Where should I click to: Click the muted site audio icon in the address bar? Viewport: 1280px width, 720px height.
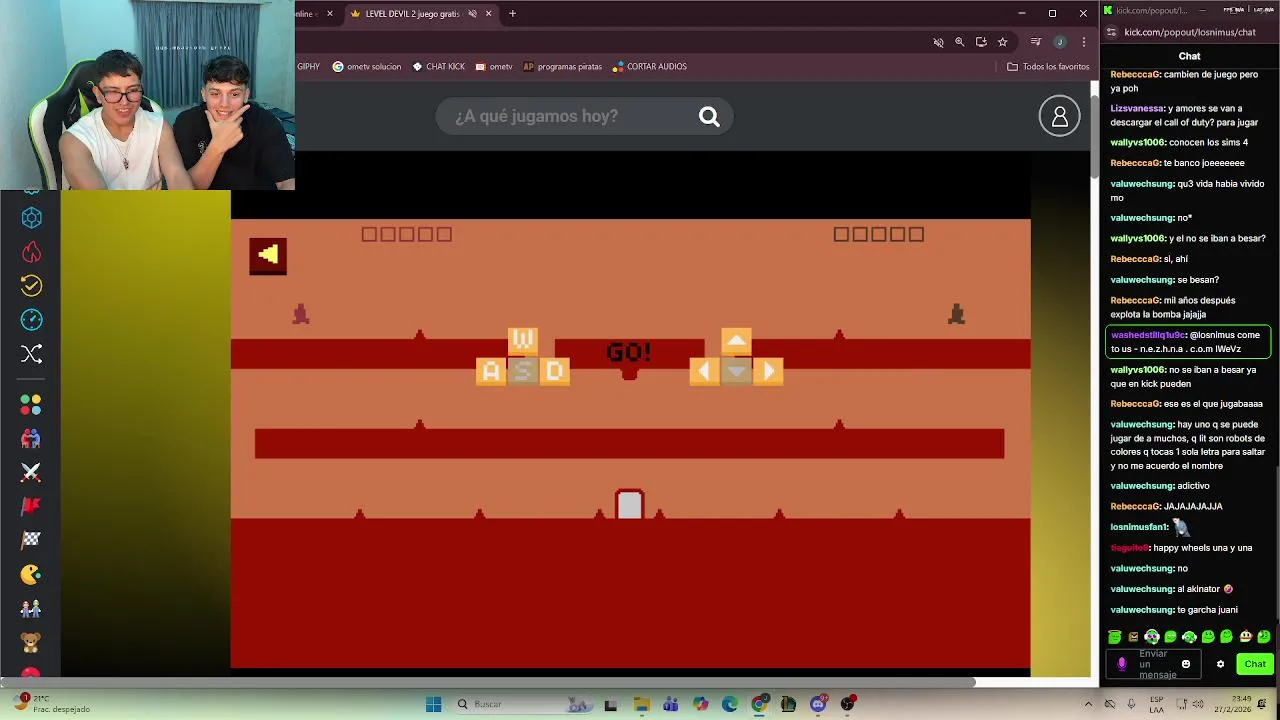click(x=938, y=42)
